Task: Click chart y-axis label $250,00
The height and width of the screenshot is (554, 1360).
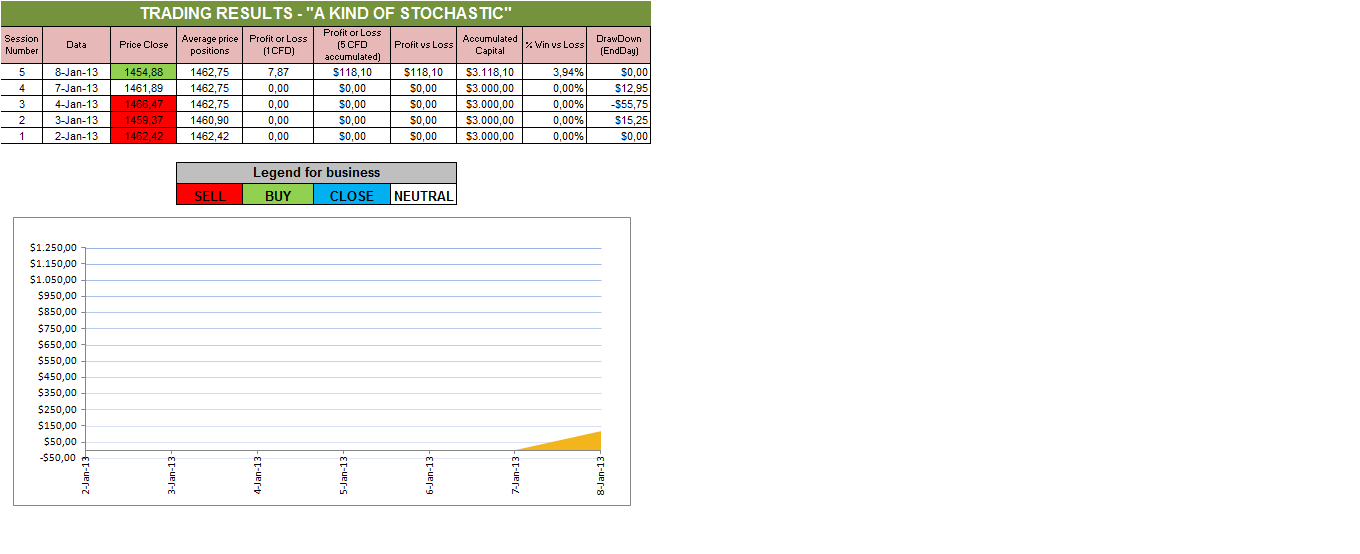Action: 57,409
